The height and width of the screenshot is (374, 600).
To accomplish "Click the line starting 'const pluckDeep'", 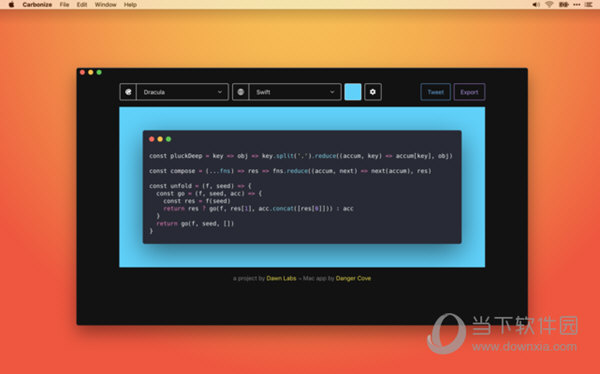I will click(x=301, y=156).
